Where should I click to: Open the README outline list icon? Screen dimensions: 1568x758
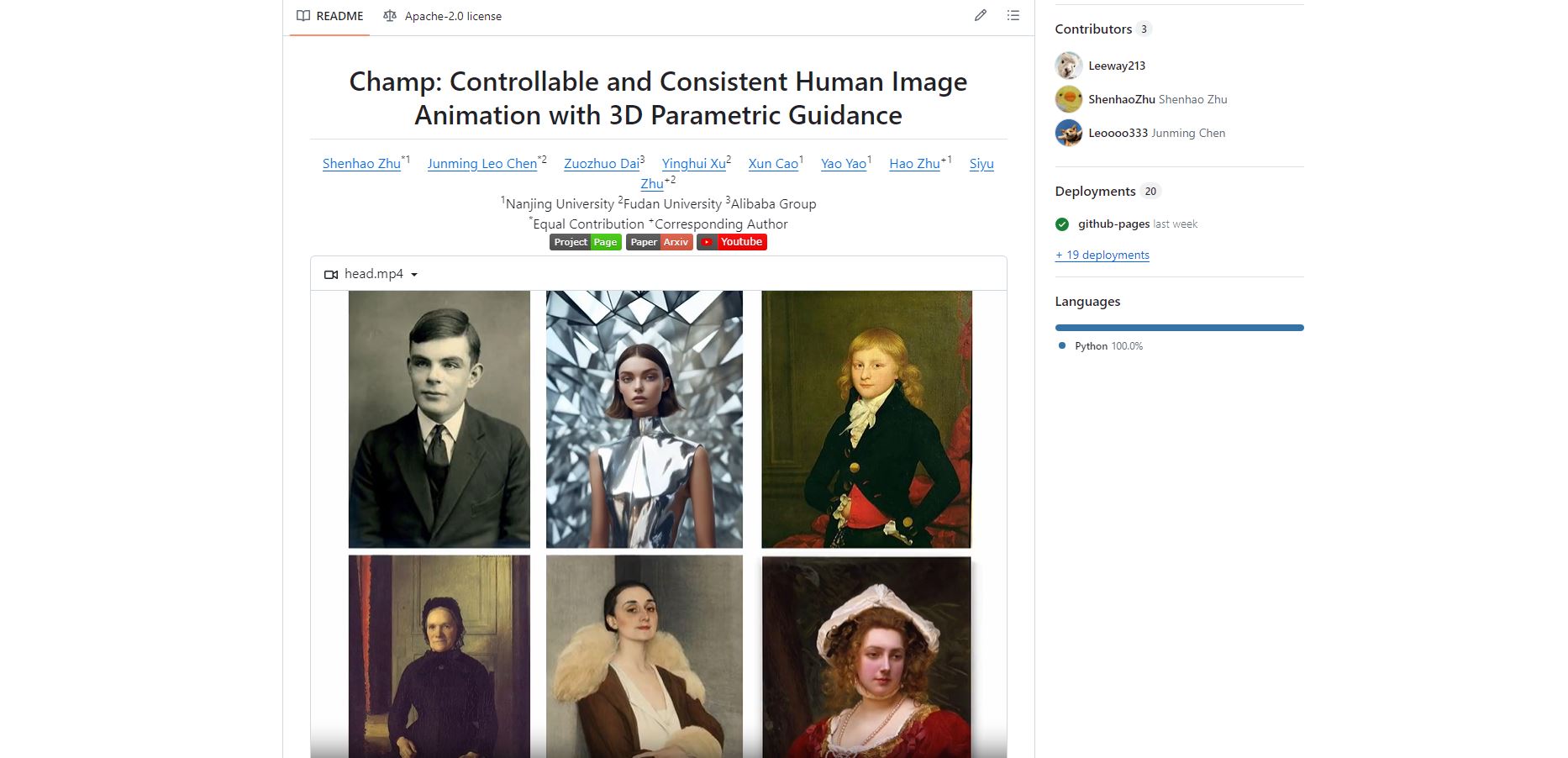pos(1013,15)
